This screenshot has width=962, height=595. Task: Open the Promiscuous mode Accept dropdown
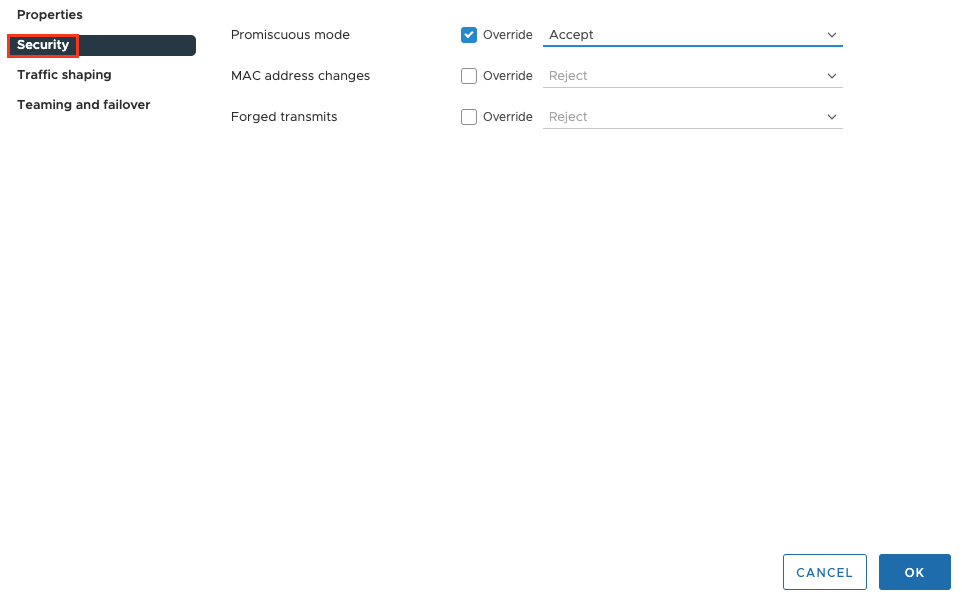(692, 34)
